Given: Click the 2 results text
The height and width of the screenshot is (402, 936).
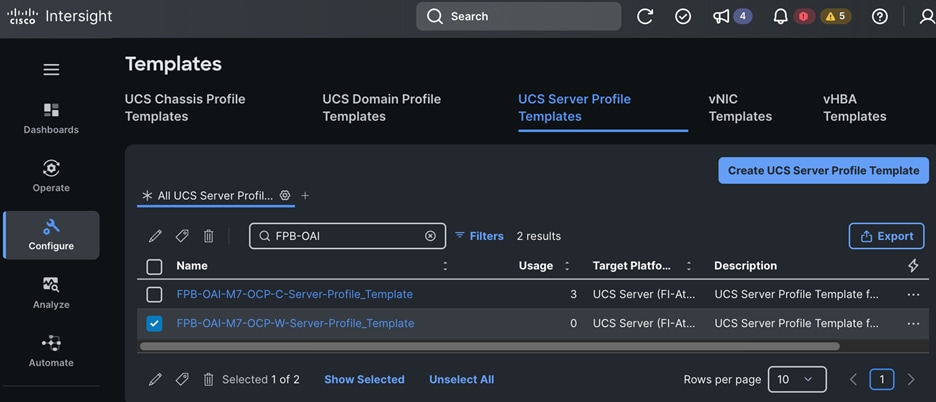Looking at the screenshot, I should click(x=538, y=236).
